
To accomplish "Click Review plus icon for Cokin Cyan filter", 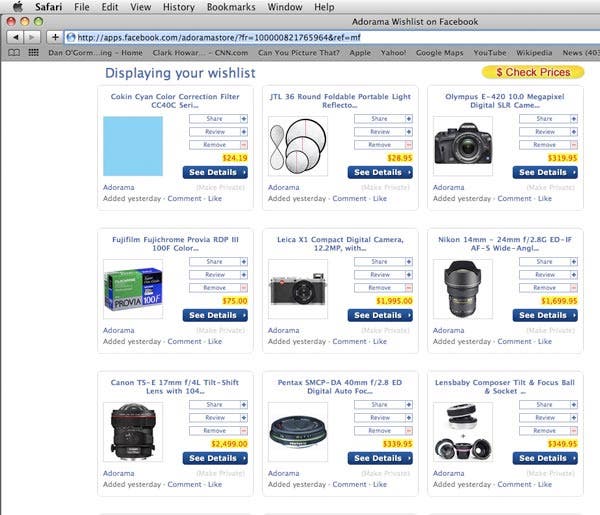I will click(x=244, y=132).
